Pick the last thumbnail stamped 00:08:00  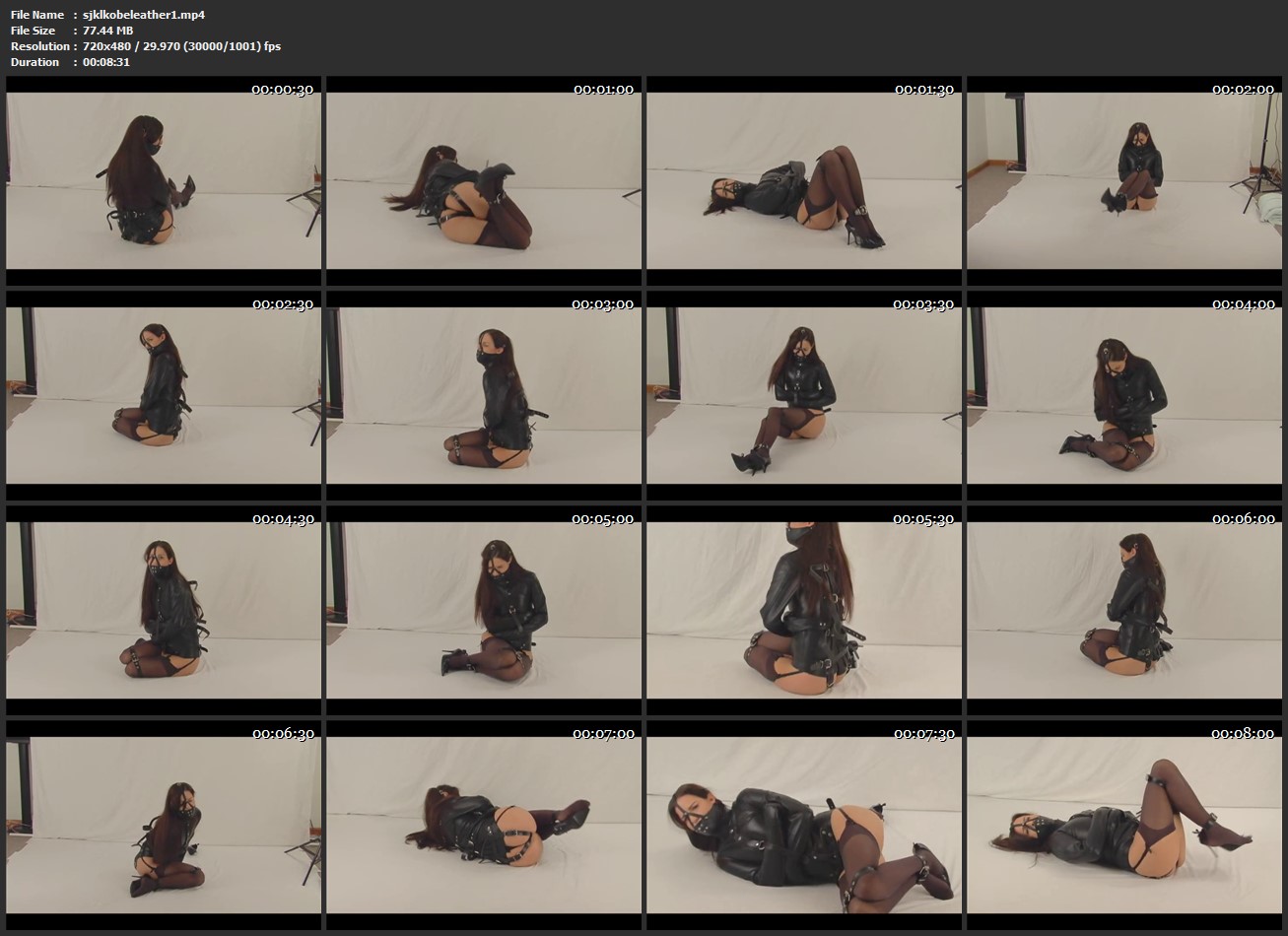coord(1124,826)
